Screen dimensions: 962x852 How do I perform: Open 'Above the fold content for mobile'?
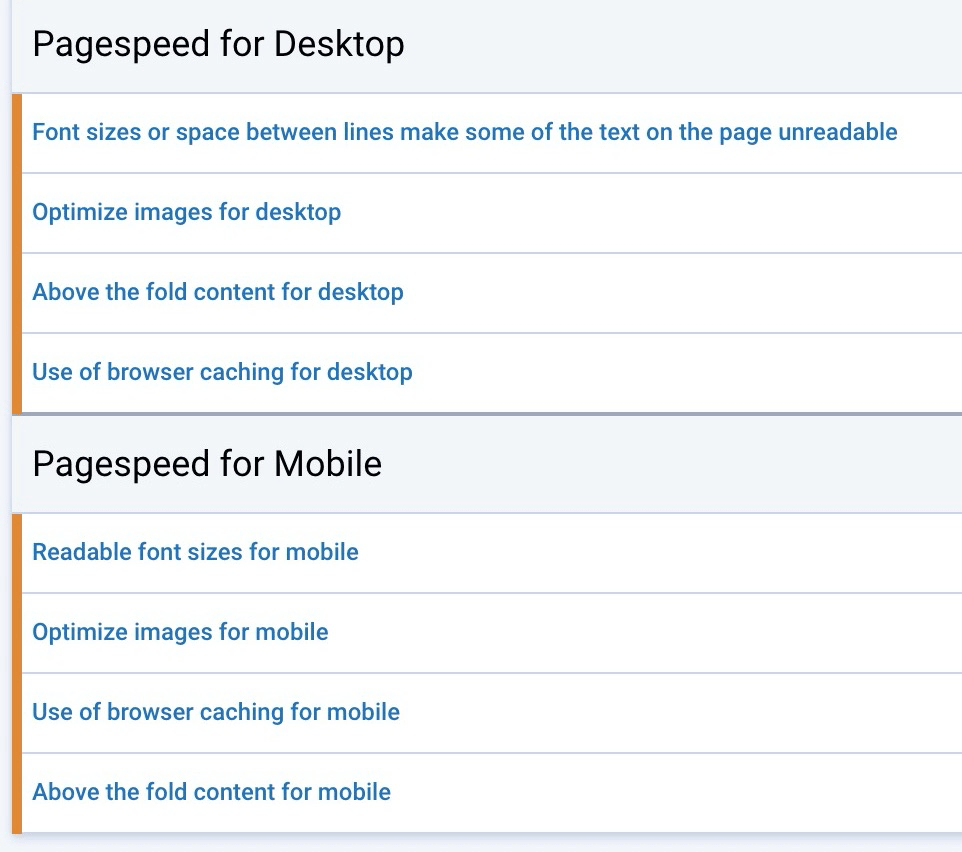pyautogui.click(x=212, y=792)
